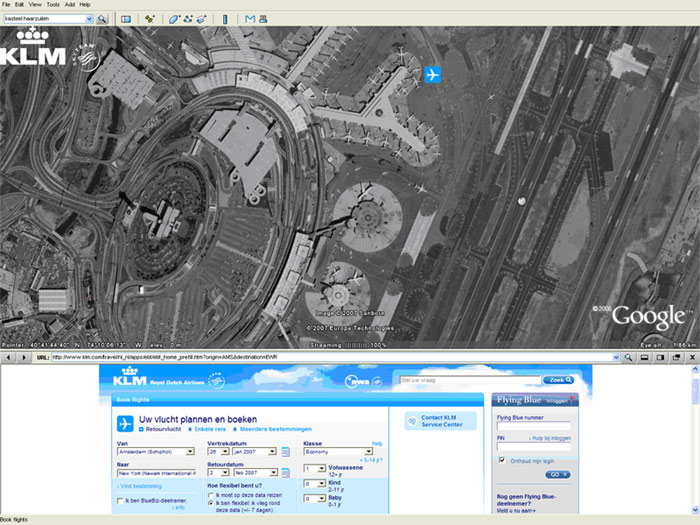Open the Help menu
Screen dimensions: 700x525
coord(85,4)
